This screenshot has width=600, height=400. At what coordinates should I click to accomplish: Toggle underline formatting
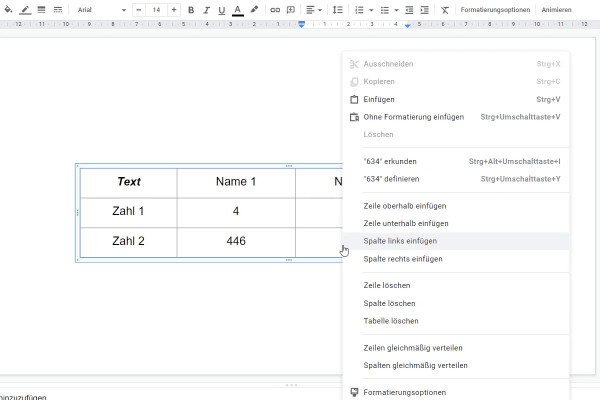(x=222, y=10)
